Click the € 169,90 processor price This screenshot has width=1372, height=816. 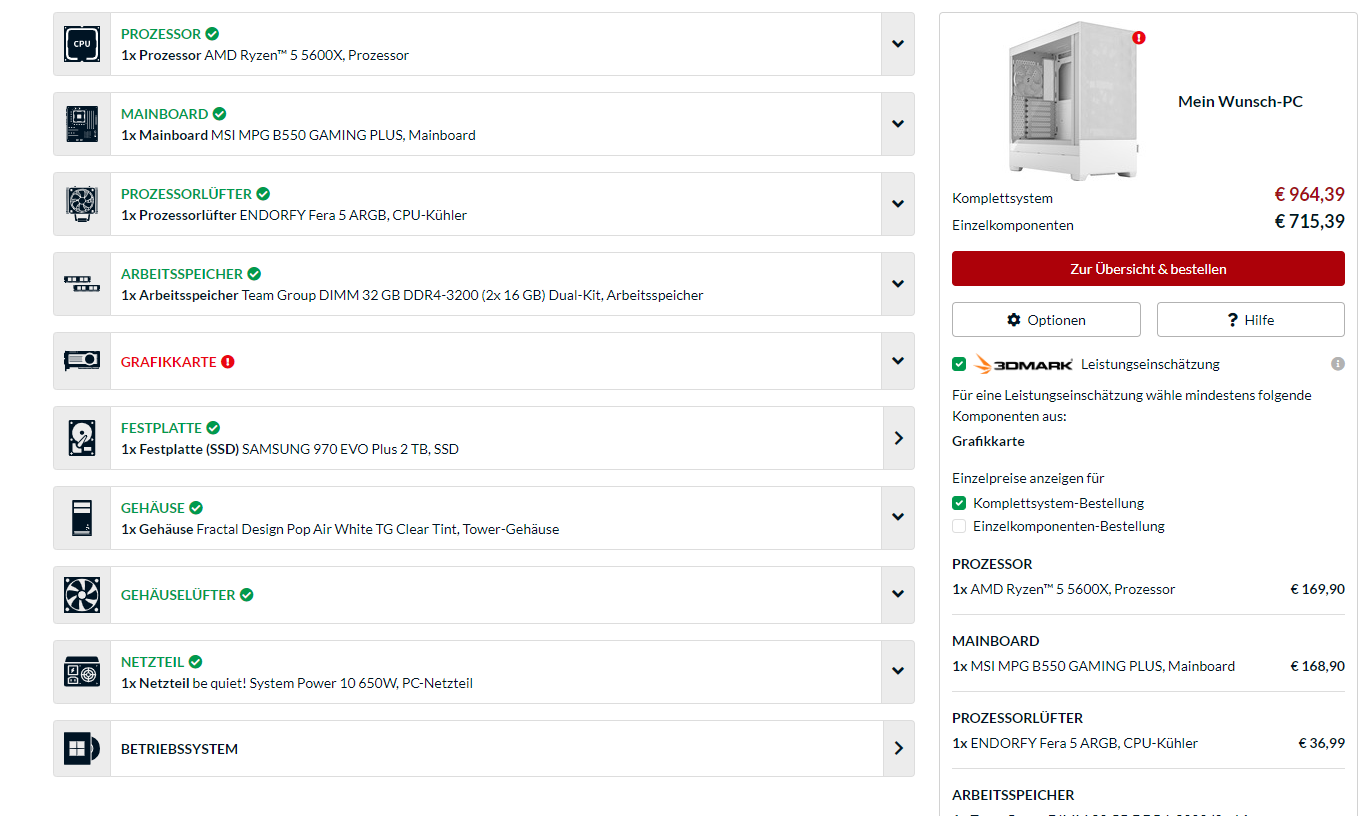[1317, 589]
